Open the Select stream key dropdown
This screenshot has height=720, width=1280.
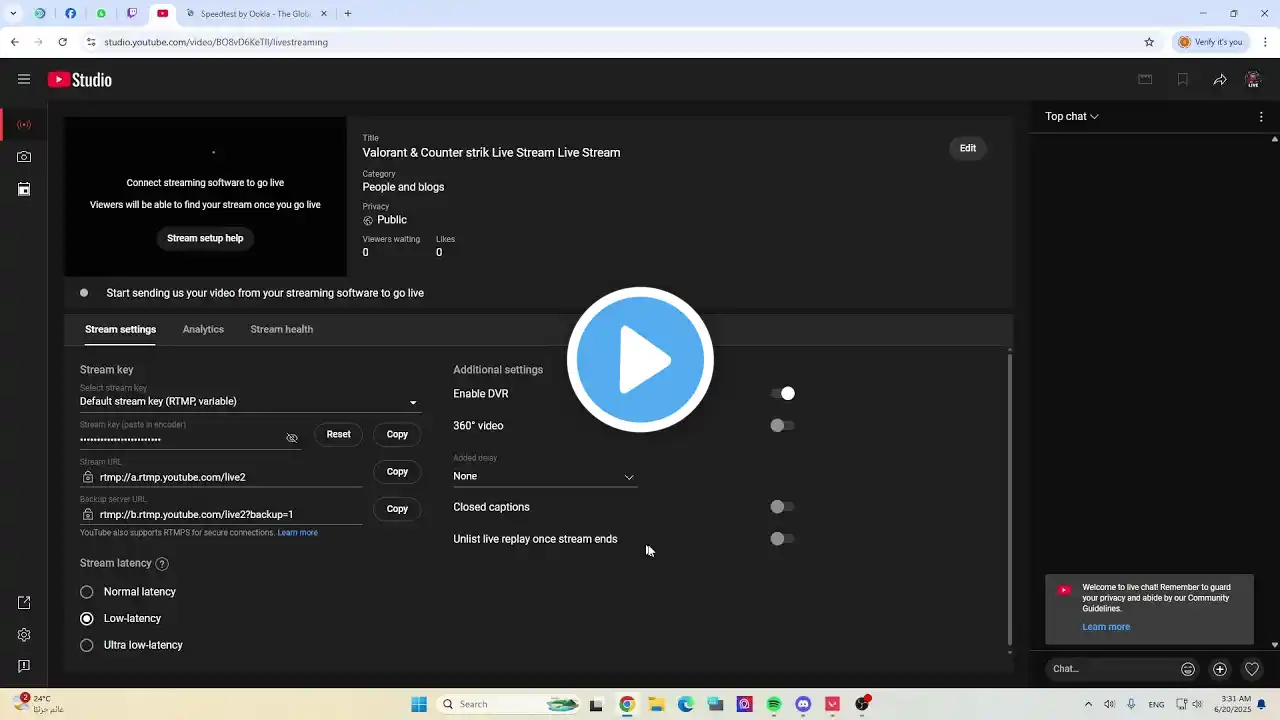point(250,401)
